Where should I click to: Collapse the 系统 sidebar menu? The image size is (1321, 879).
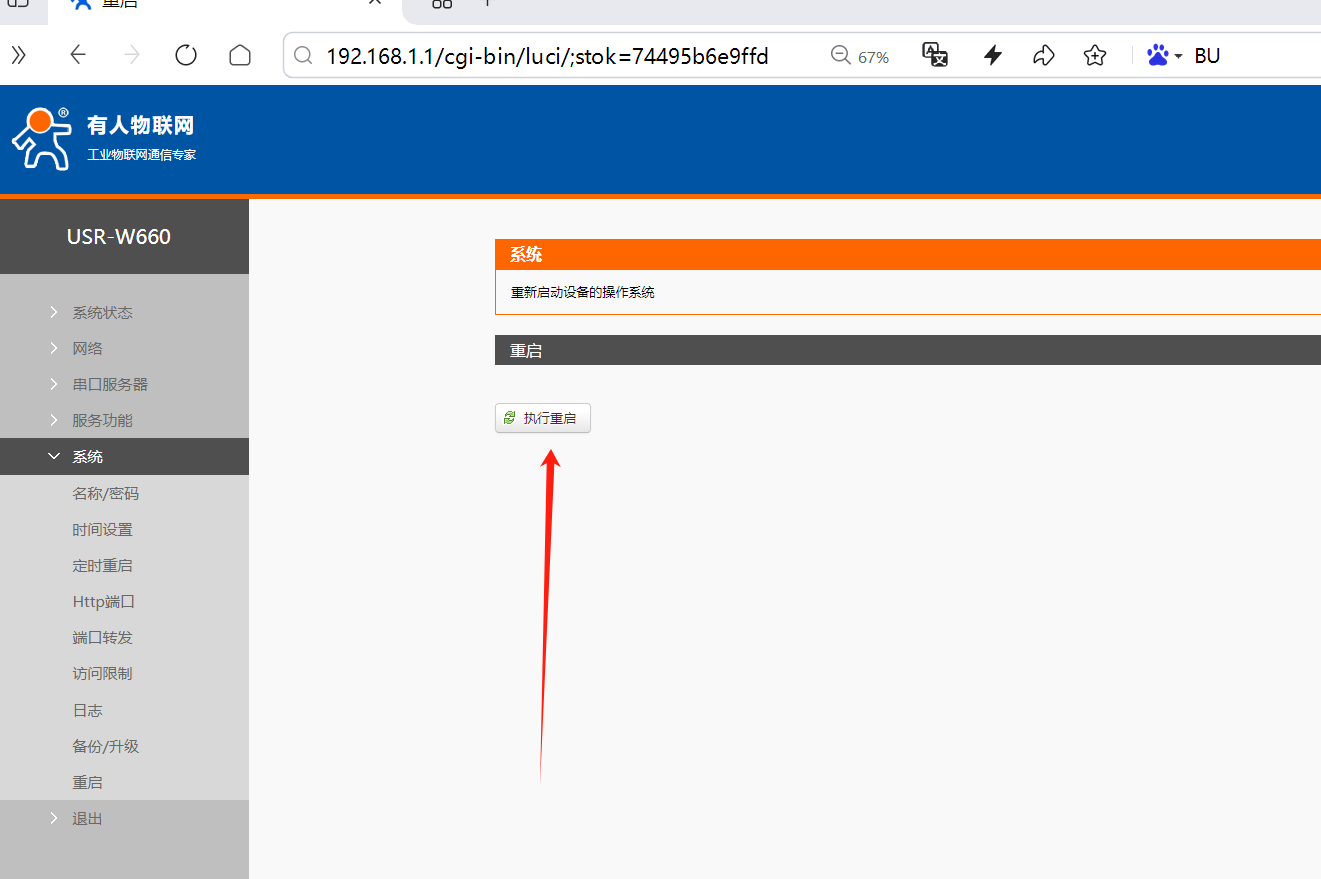tap(124, 456)
